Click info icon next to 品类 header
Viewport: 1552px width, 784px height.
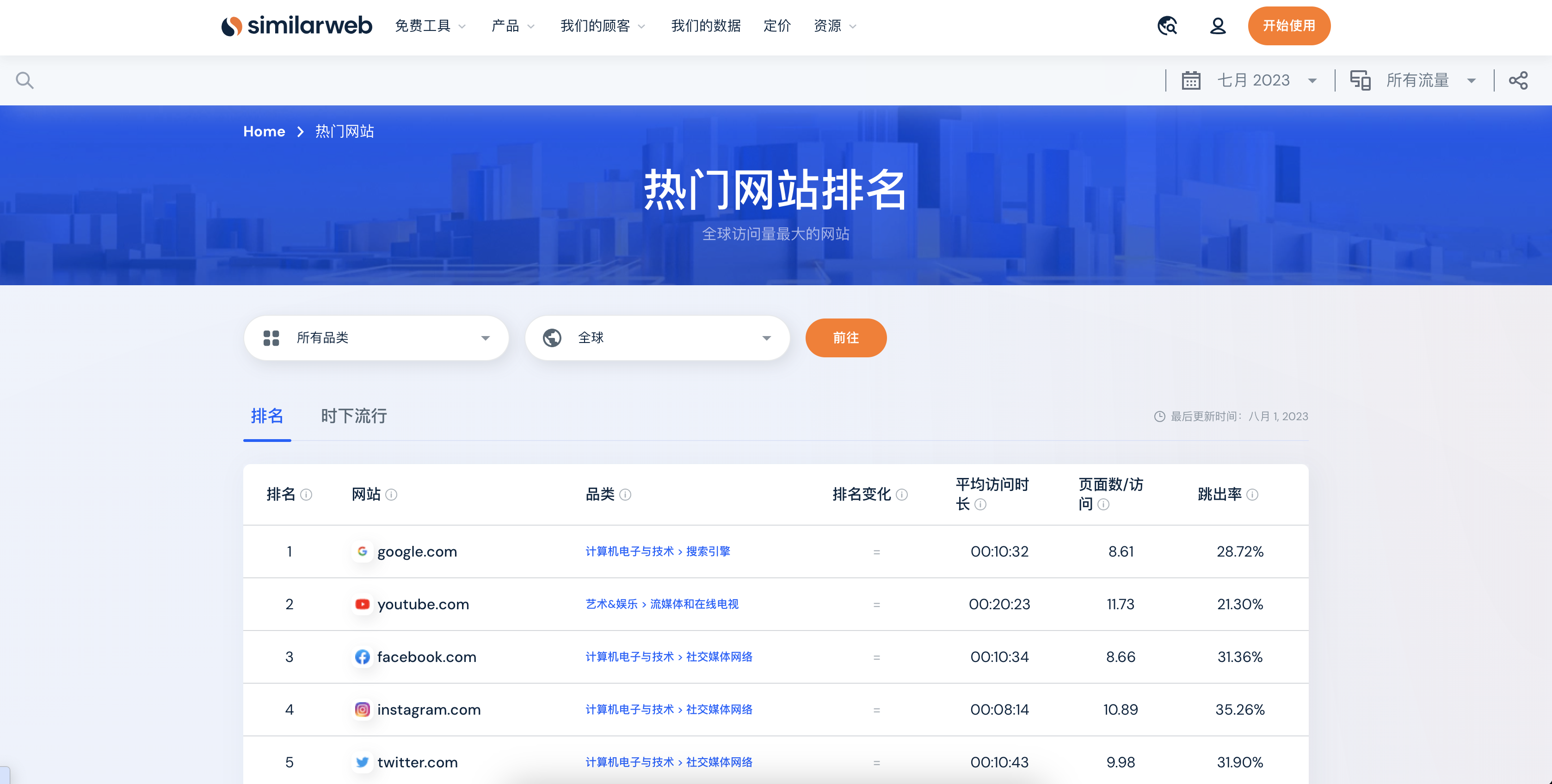(625, 494)
